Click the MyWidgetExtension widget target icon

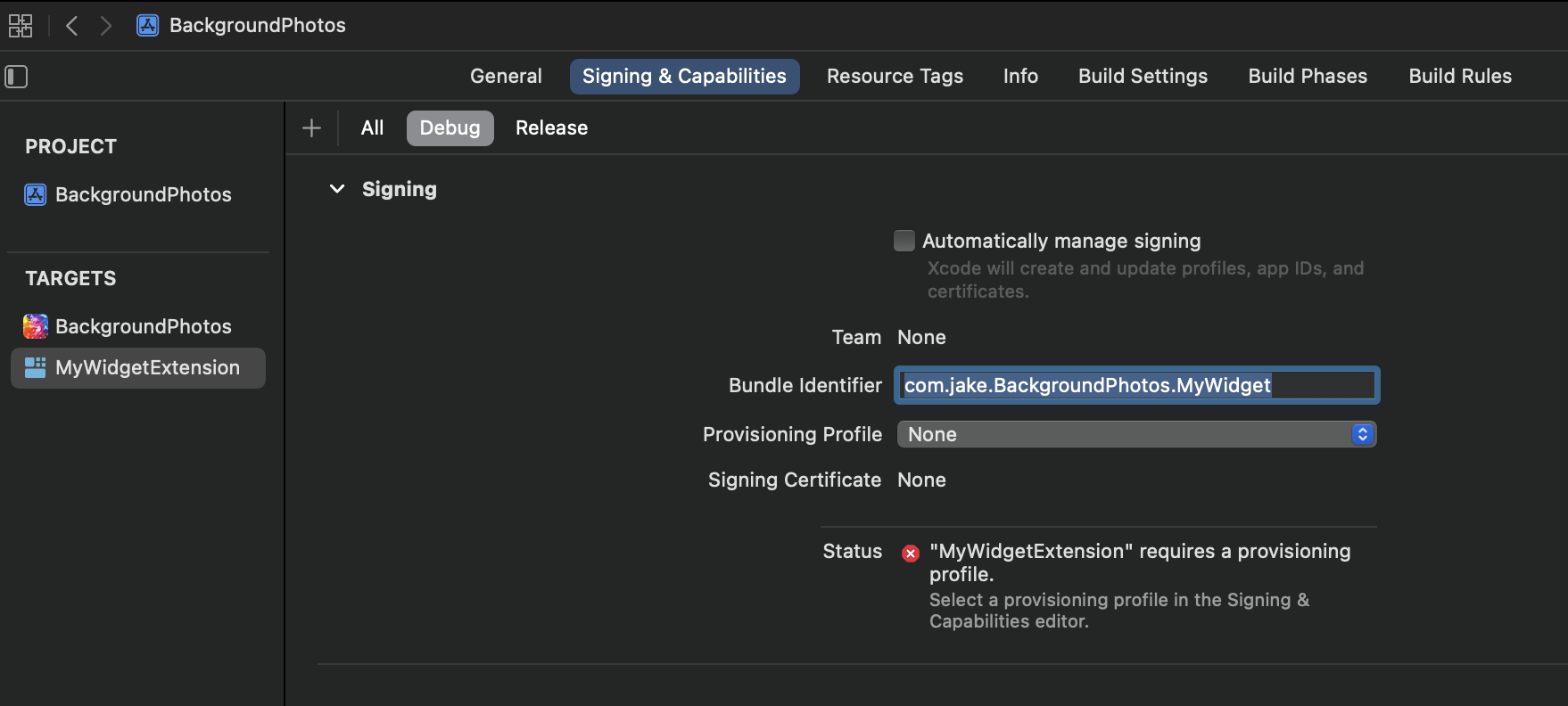[x=36, y=367]
